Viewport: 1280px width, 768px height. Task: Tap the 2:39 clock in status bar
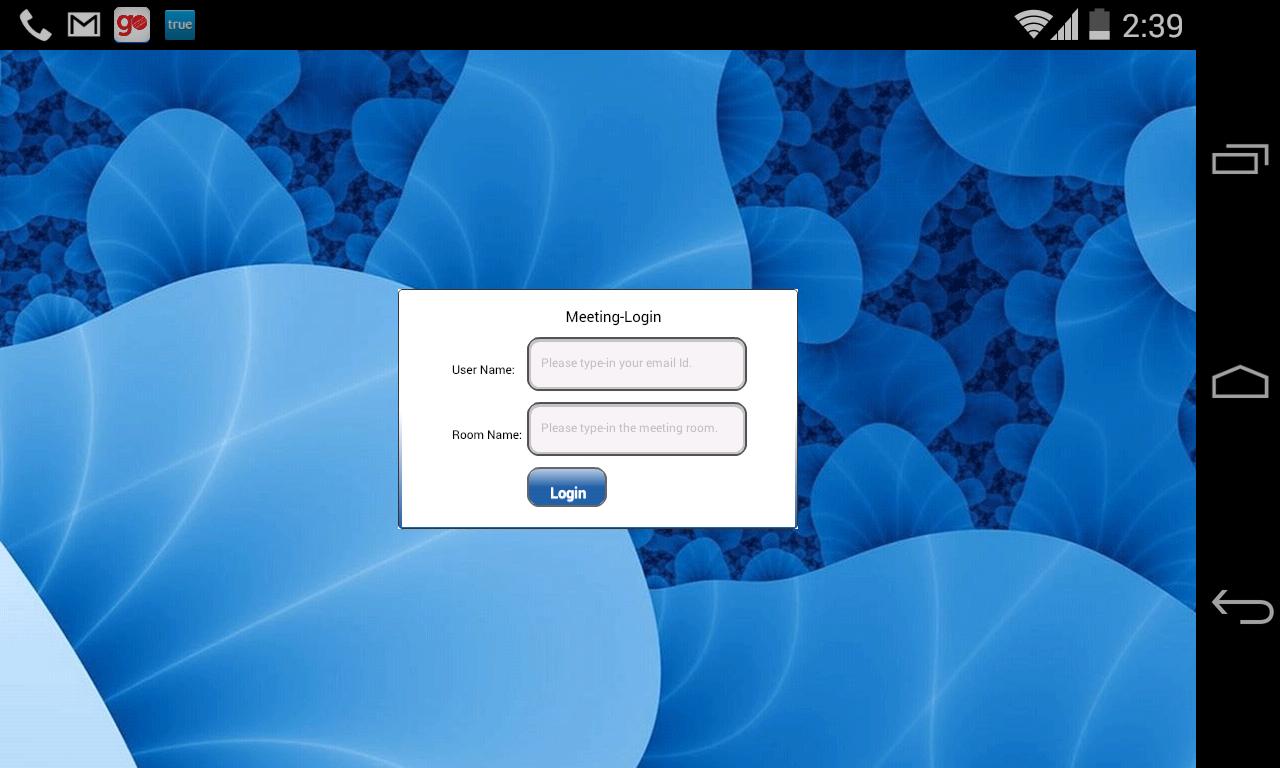pos(1152,26)
